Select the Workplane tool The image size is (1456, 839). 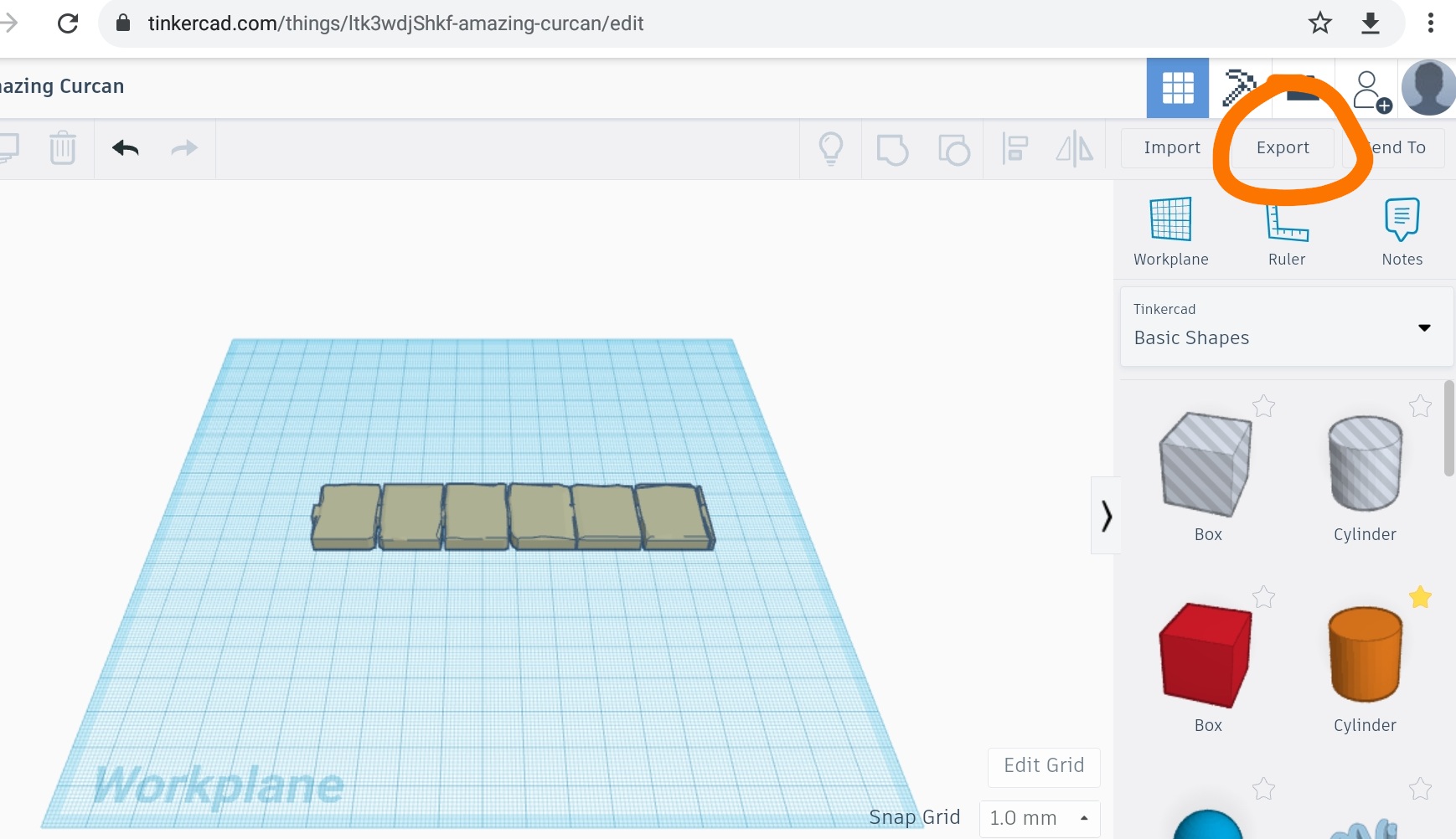(1170, 232)
